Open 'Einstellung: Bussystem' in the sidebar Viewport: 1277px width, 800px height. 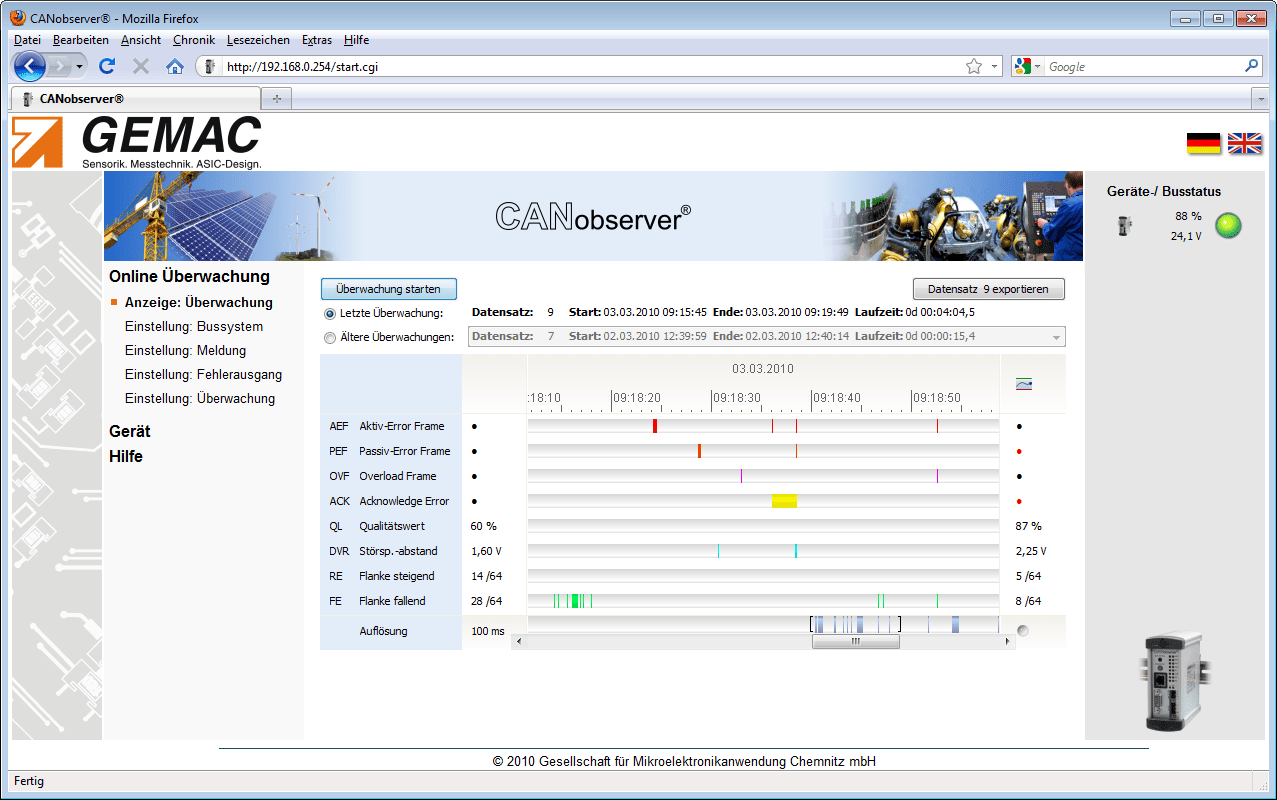pyautogui.click(x=194, y=327)
